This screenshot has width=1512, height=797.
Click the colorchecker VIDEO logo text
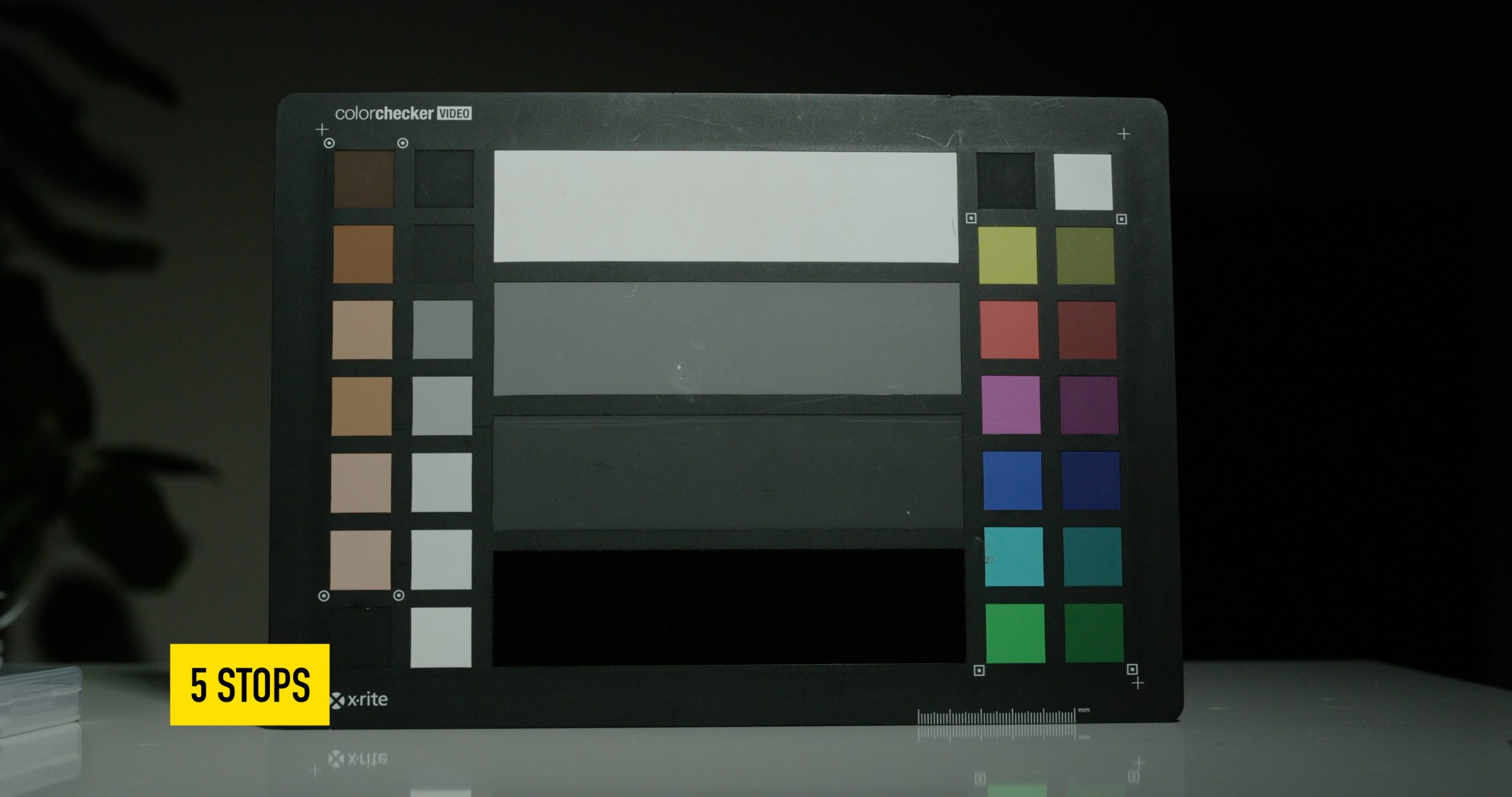click(x=403, y=113)
